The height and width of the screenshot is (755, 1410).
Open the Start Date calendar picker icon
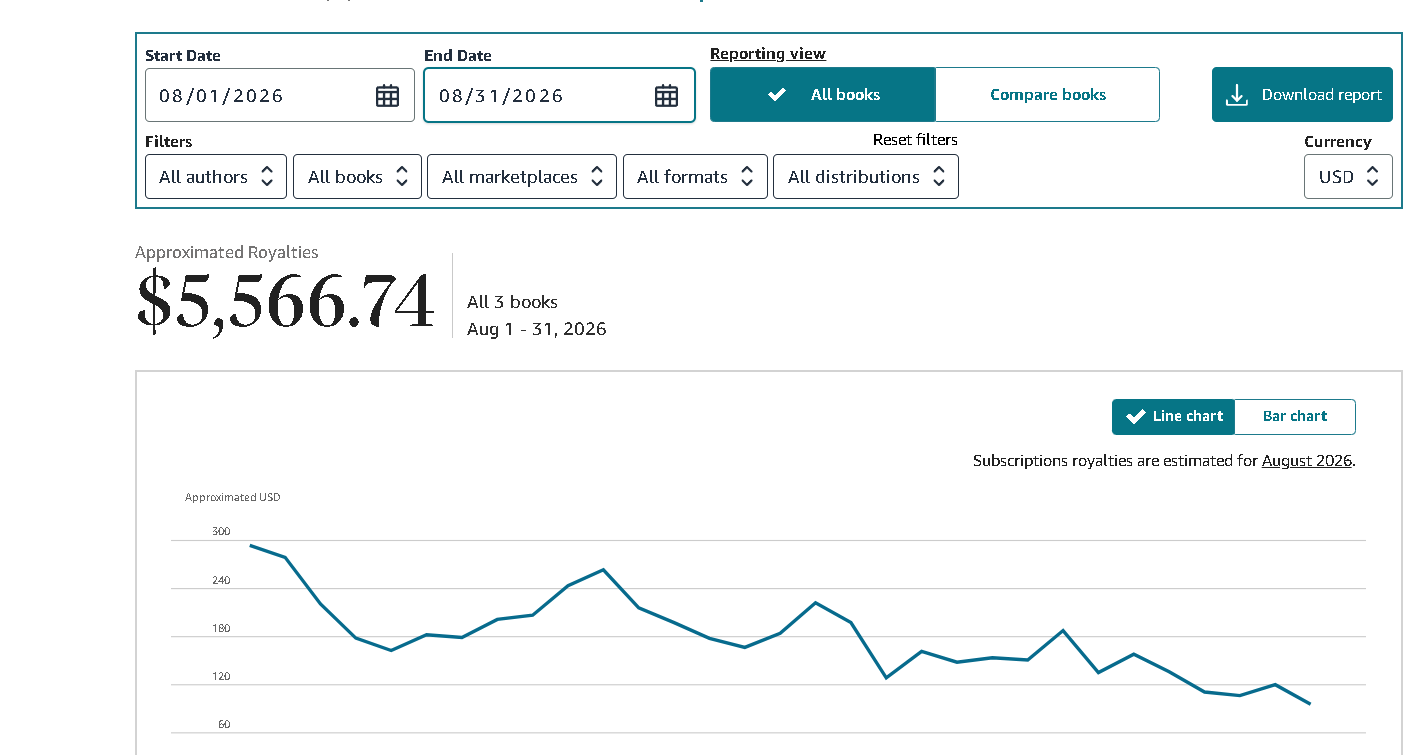point(387,96)
